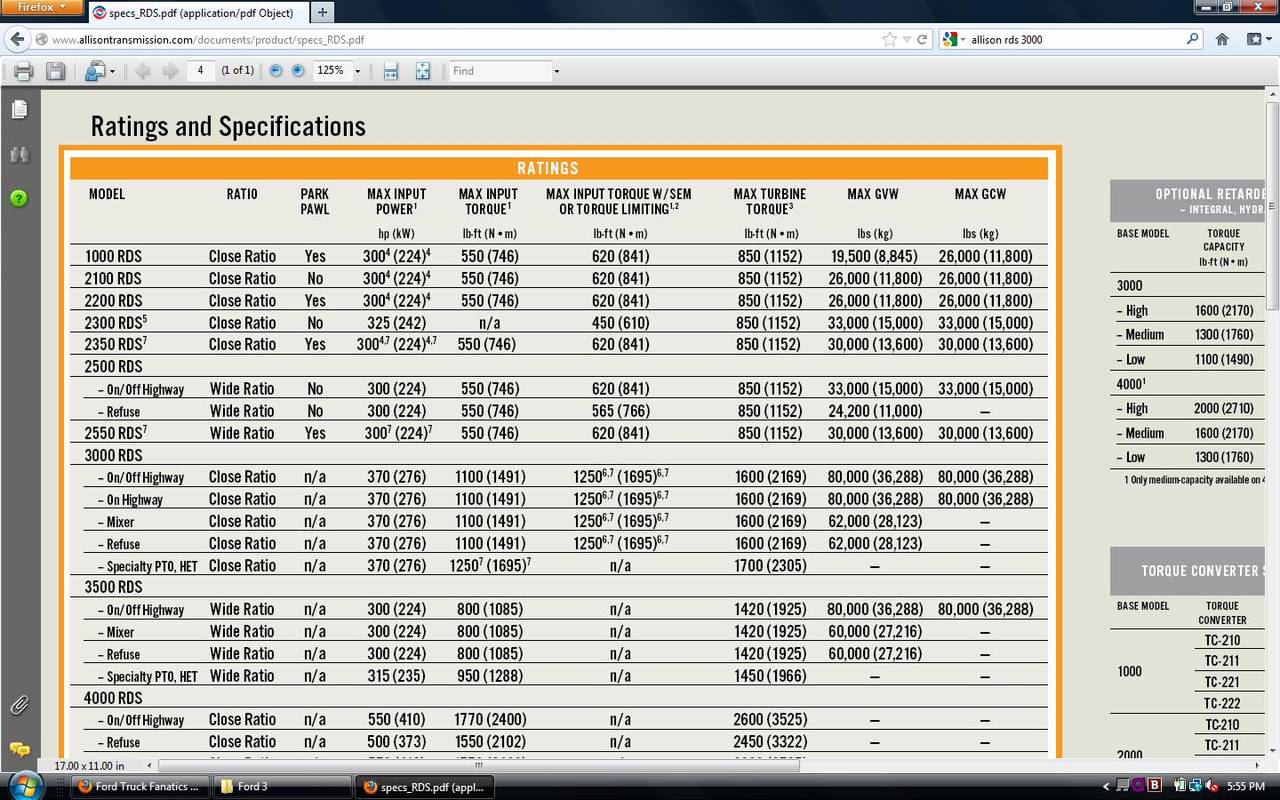Open Windows Start menu orb

point(25,786)
